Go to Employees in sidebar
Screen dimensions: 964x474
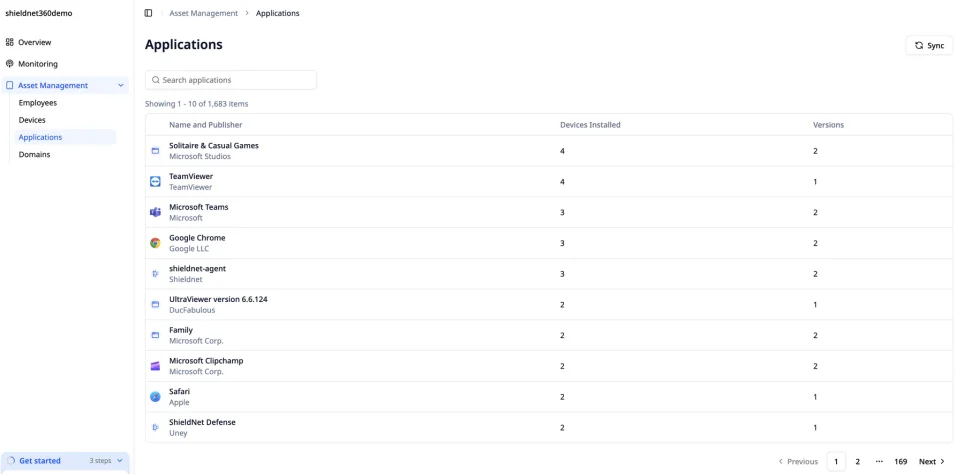(38, 103)
